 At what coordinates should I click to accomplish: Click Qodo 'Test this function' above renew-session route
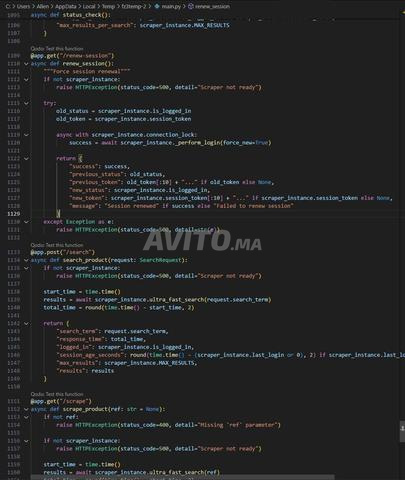point(57,49)
